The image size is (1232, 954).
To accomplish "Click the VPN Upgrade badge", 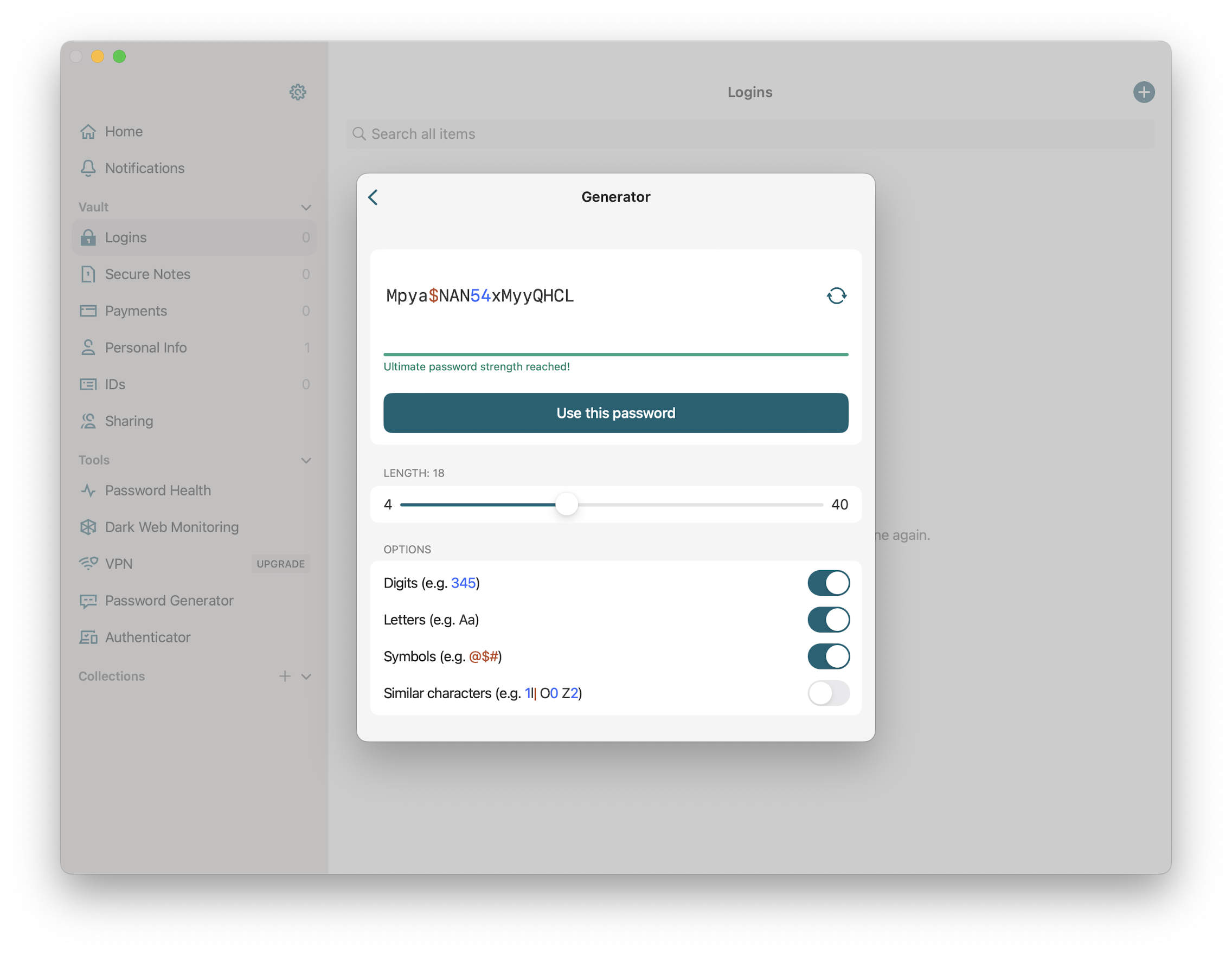I will pos(280,563).
